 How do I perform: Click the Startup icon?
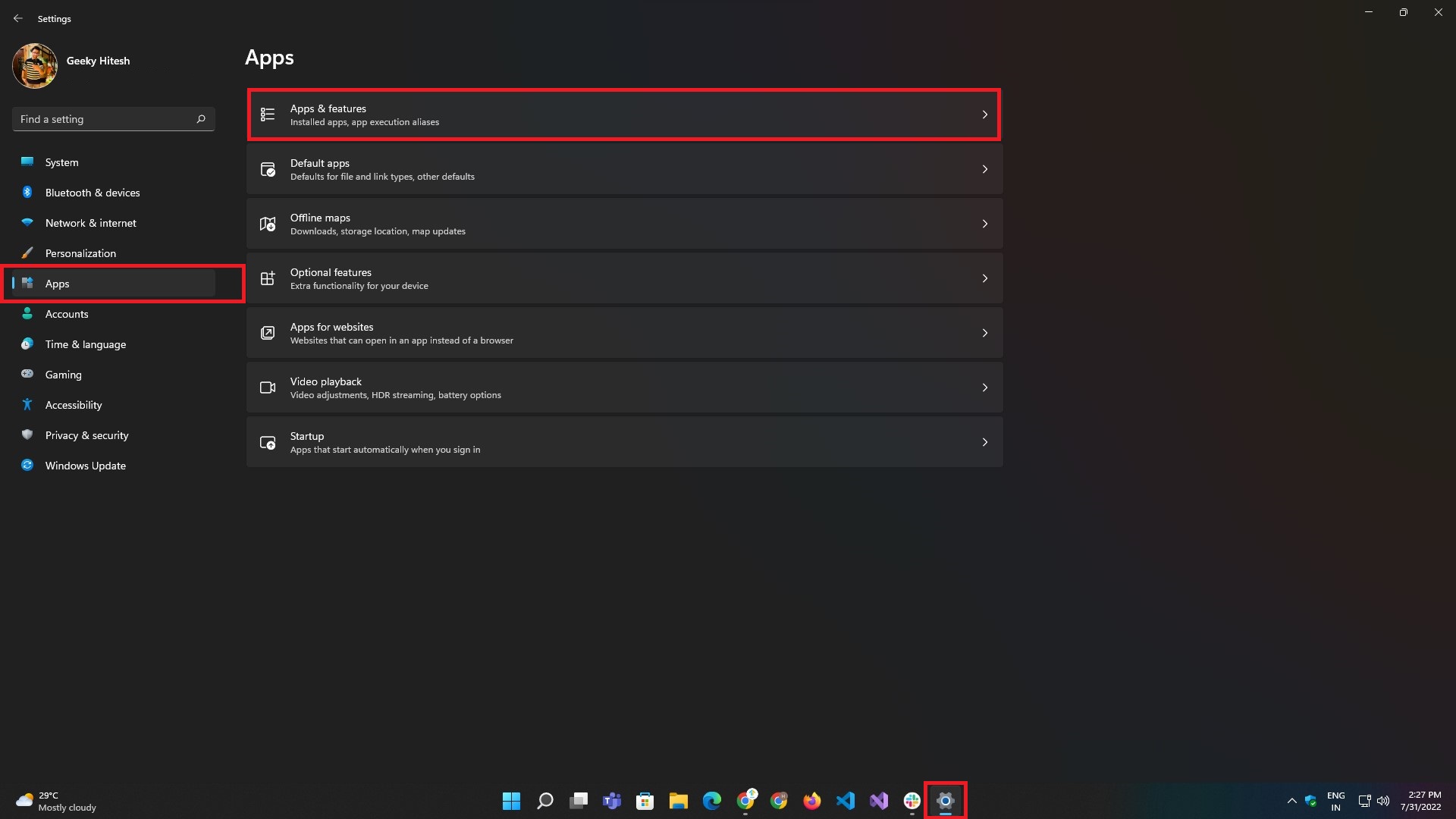click(268, 442)
